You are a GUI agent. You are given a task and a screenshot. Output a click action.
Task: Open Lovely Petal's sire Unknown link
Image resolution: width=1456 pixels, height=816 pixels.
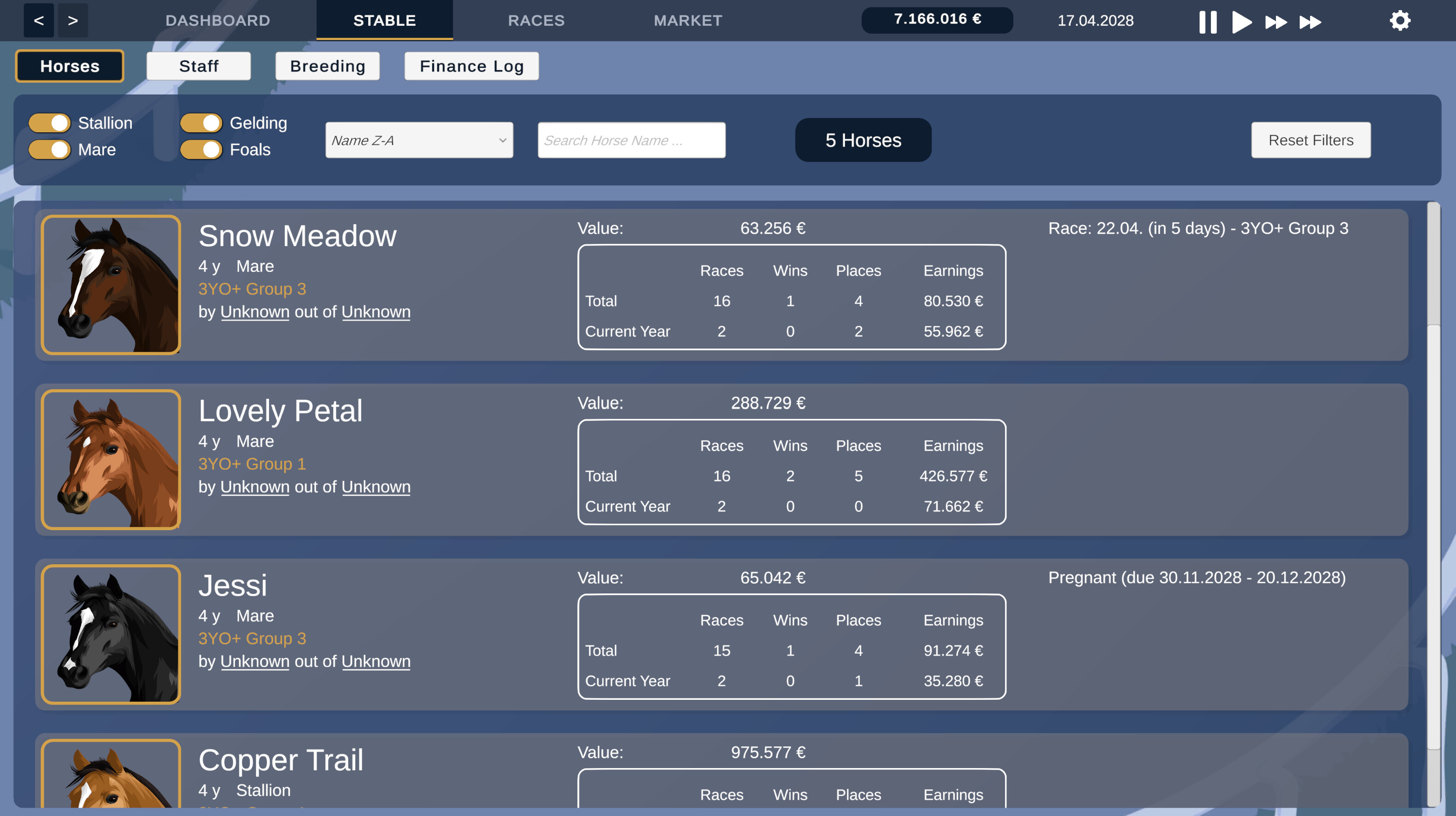pyautogui.click(x=254, y=486)
